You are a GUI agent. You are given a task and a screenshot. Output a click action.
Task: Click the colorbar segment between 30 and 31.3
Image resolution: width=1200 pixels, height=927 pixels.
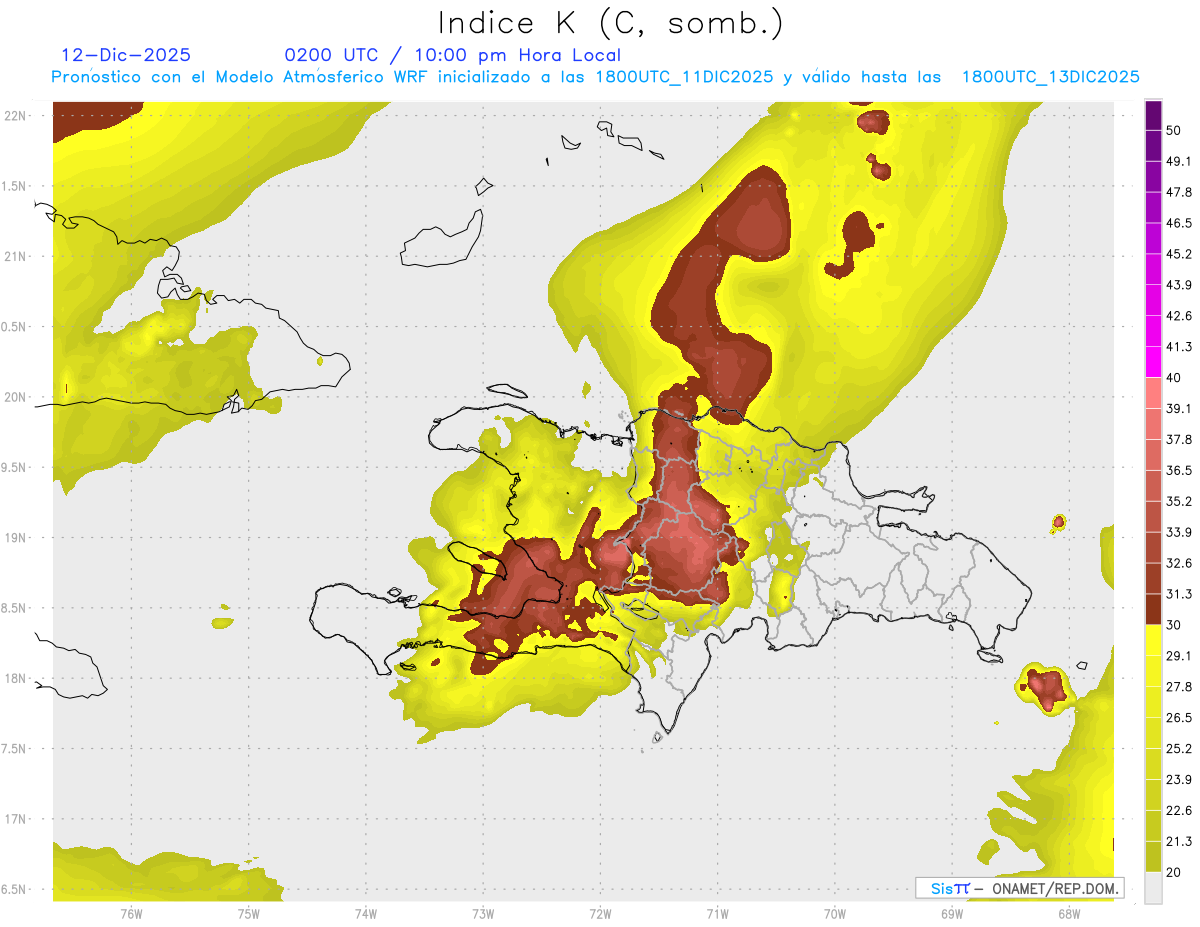coord(1154,609)
